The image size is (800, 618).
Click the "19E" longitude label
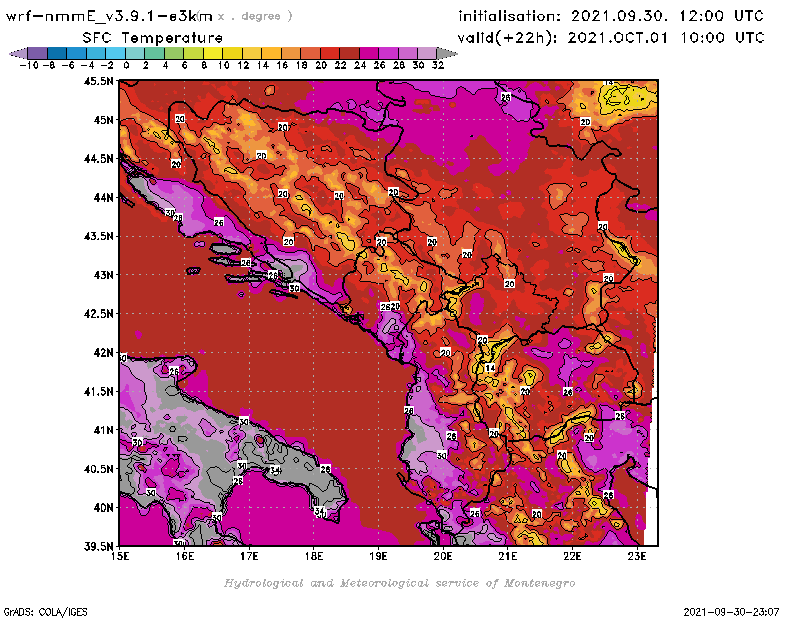click(379, 556)
